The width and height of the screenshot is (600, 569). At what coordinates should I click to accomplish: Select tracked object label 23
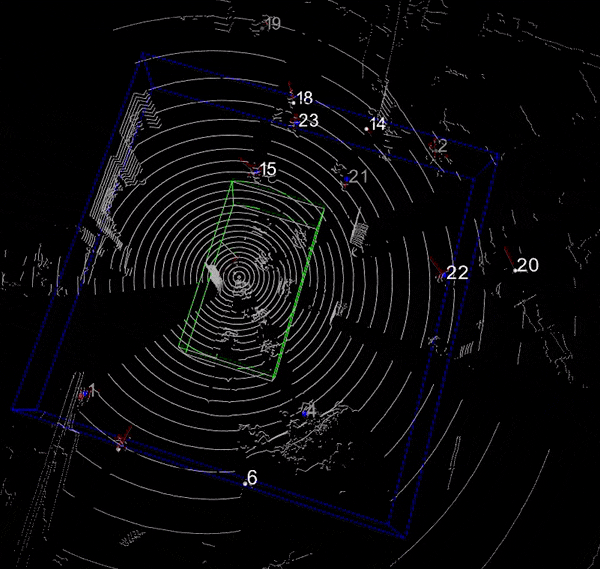click(308, 121)
